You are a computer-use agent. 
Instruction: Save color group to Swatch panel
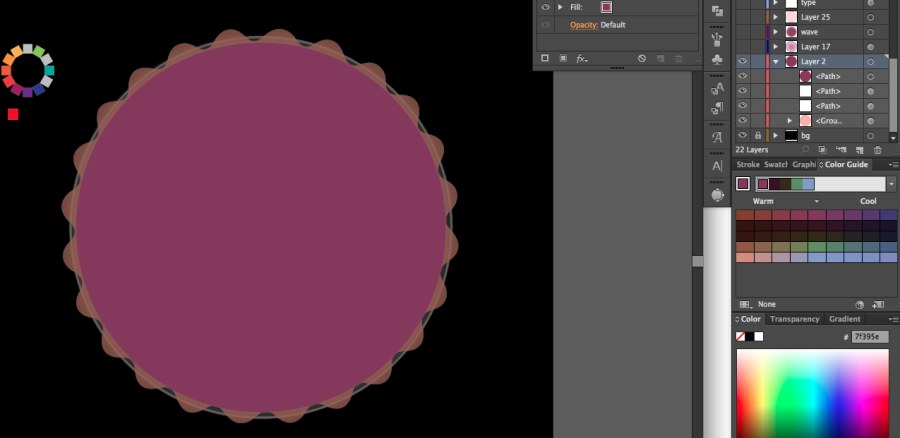(878, 304)
